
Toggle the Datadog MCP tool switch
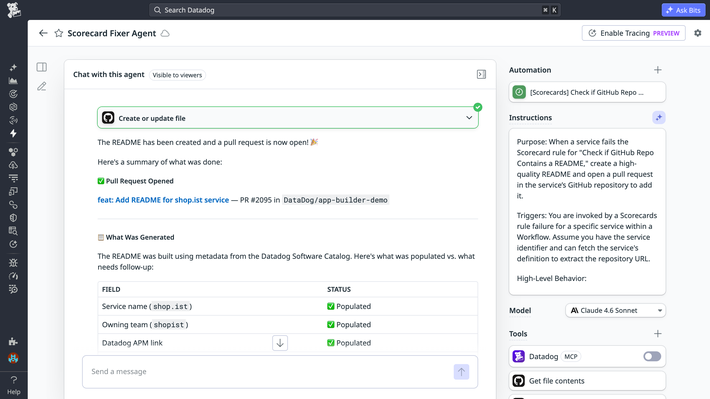(652, 356)
